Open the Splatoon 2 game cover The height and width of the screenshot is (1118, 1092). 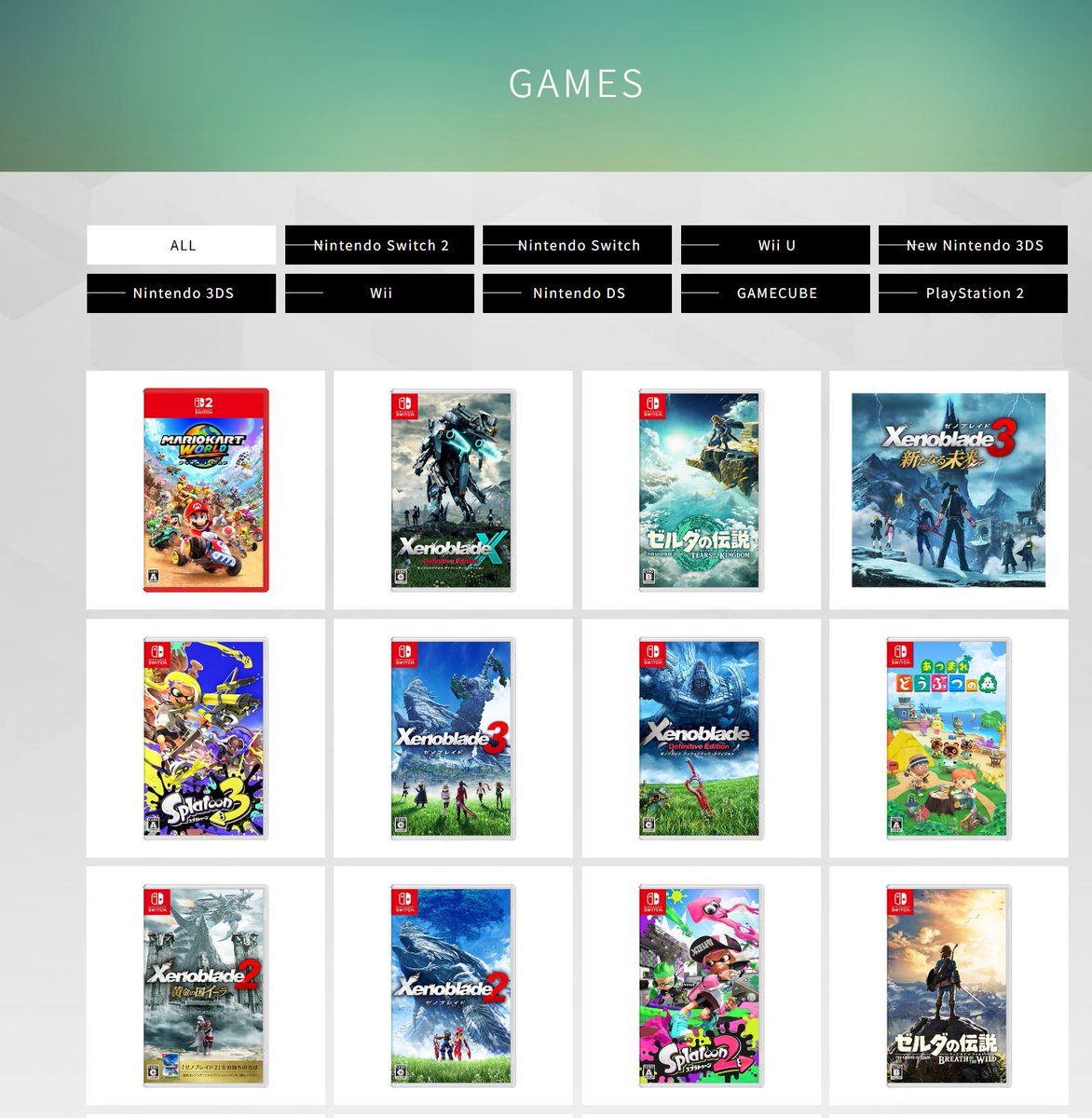tap(701, 986)
